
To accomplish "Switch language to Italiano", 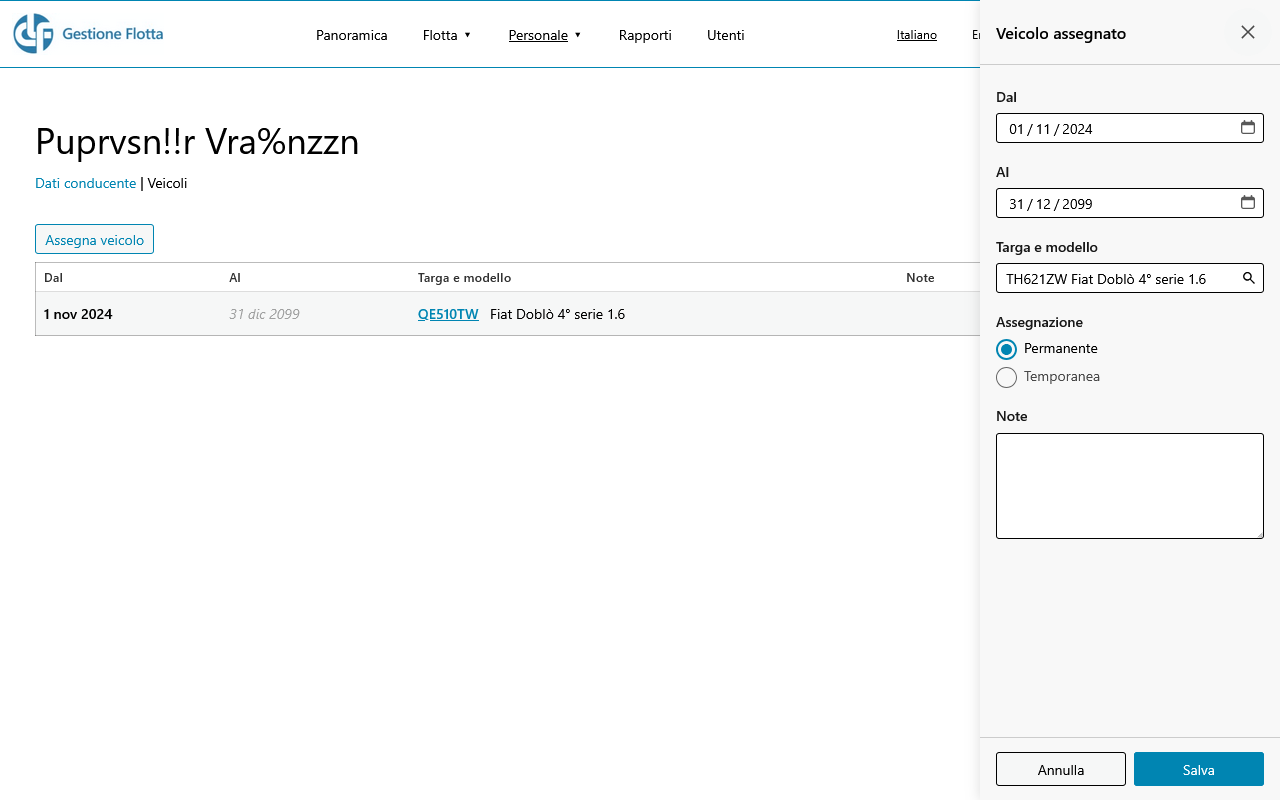I will (x=917, y=35).
